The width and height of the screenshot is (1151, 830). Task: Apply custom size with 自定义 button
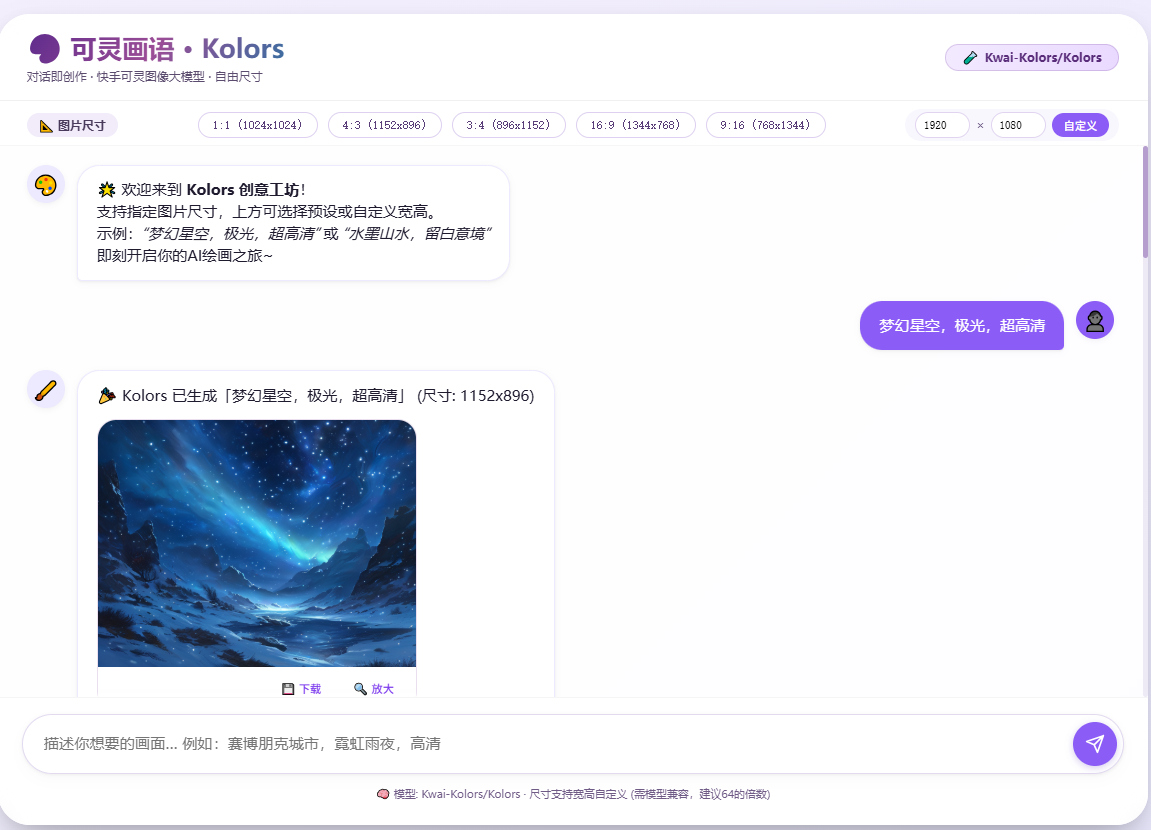click(1080, 125)
